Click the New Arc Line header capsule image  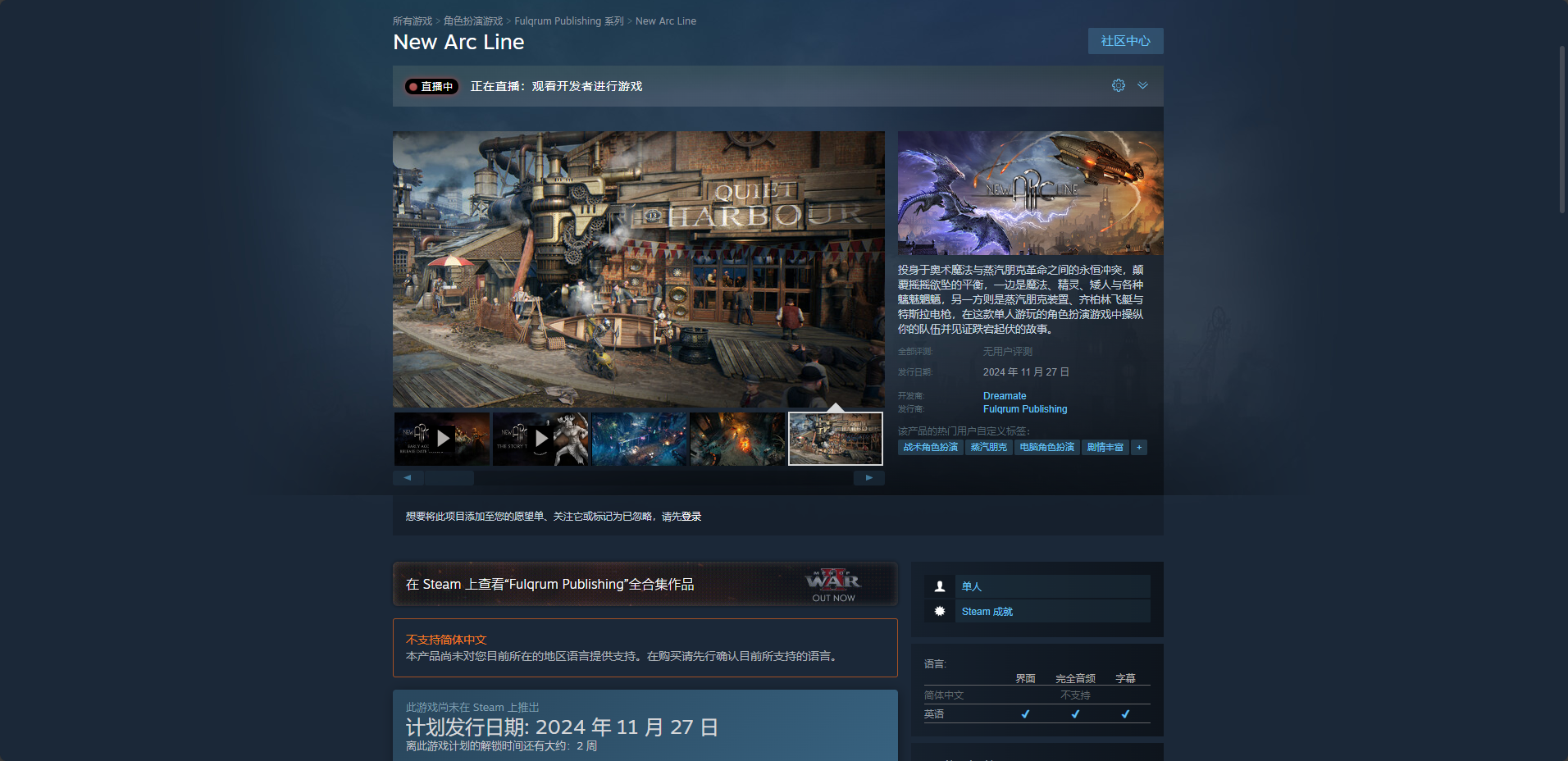click(x=1031, y=193)
